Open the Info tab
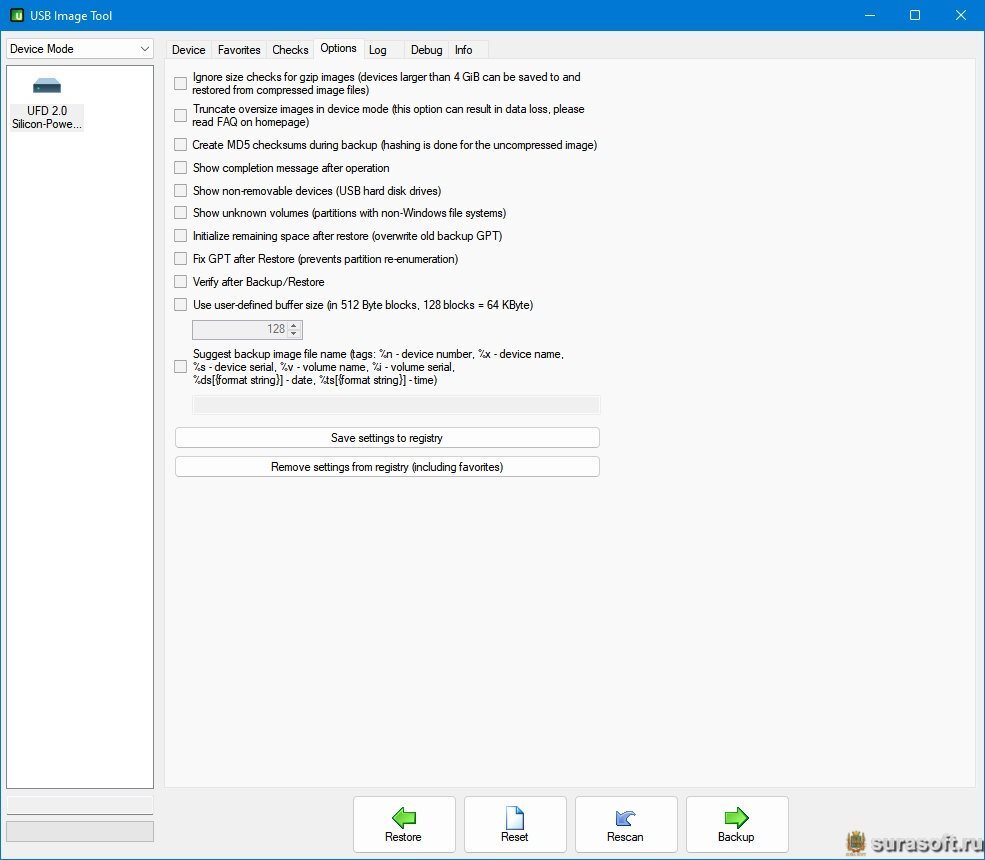The image size is (985, 860). tap(464, 50)
